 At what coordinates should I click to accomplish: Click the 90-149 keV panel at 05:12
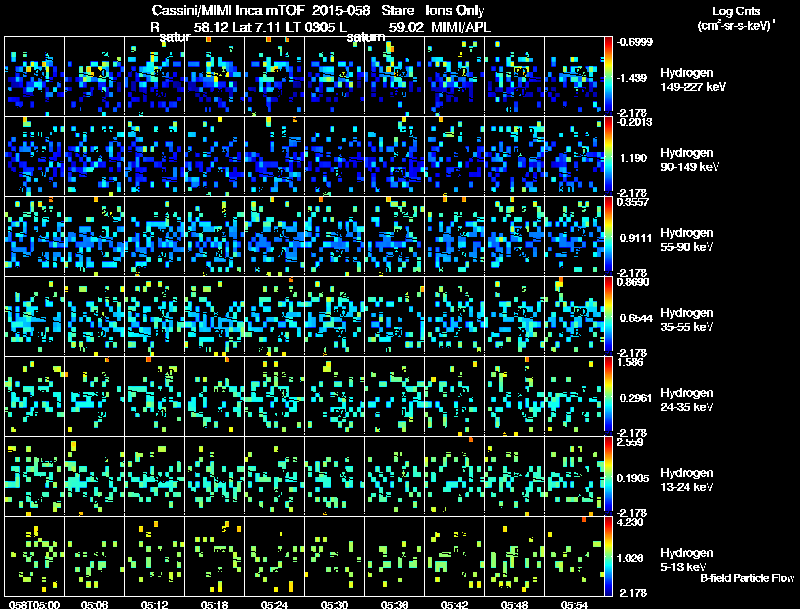click(154, 155)
